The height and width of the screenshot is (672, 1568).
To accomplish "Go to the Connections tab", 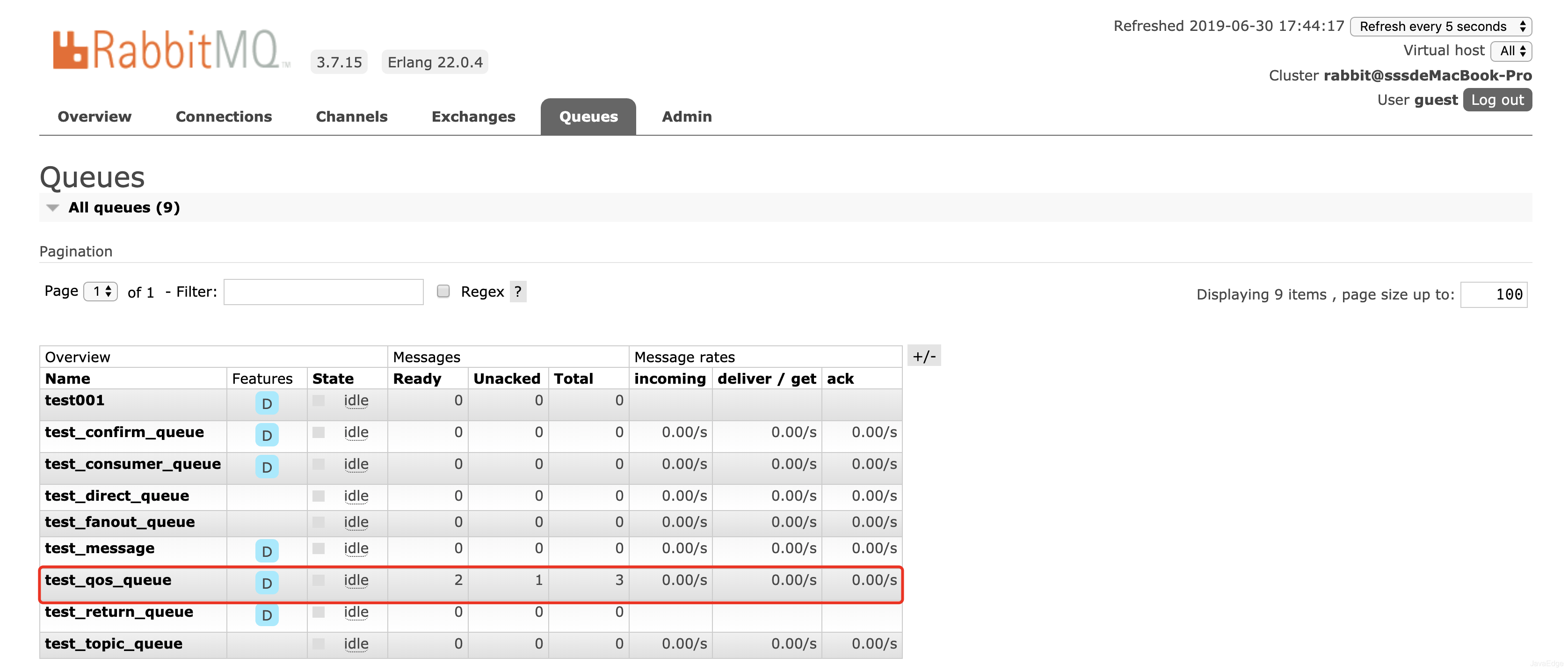I will [224, 116].
